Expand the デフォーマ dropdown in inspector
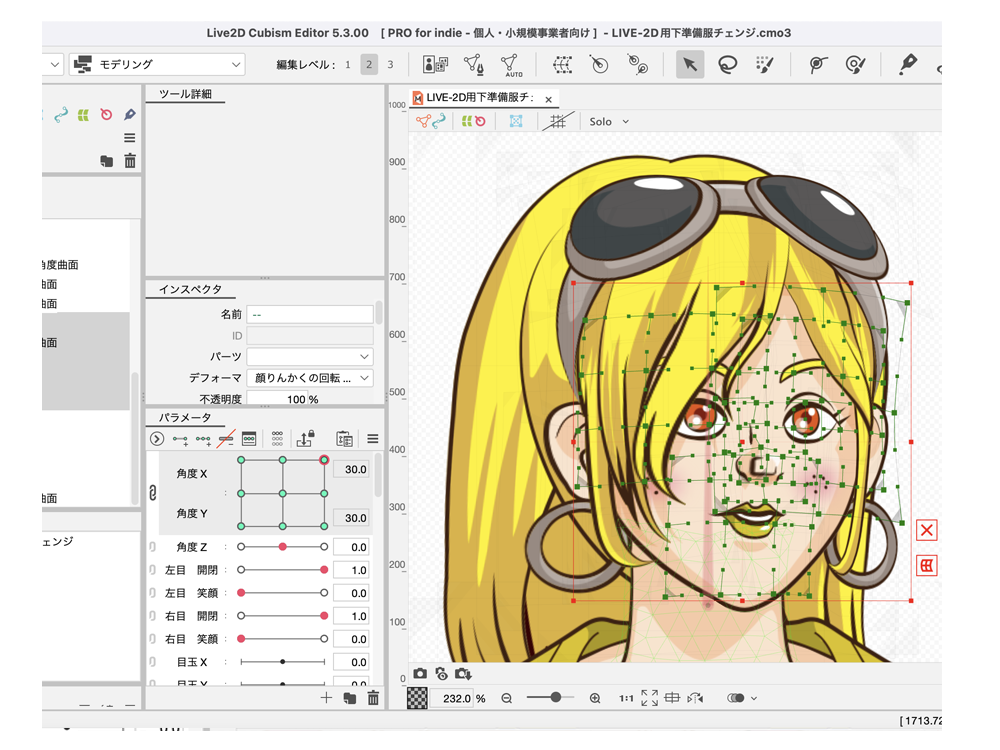Image resolution: width=1000 pixels, height=750 pixels. pos(364,378)
